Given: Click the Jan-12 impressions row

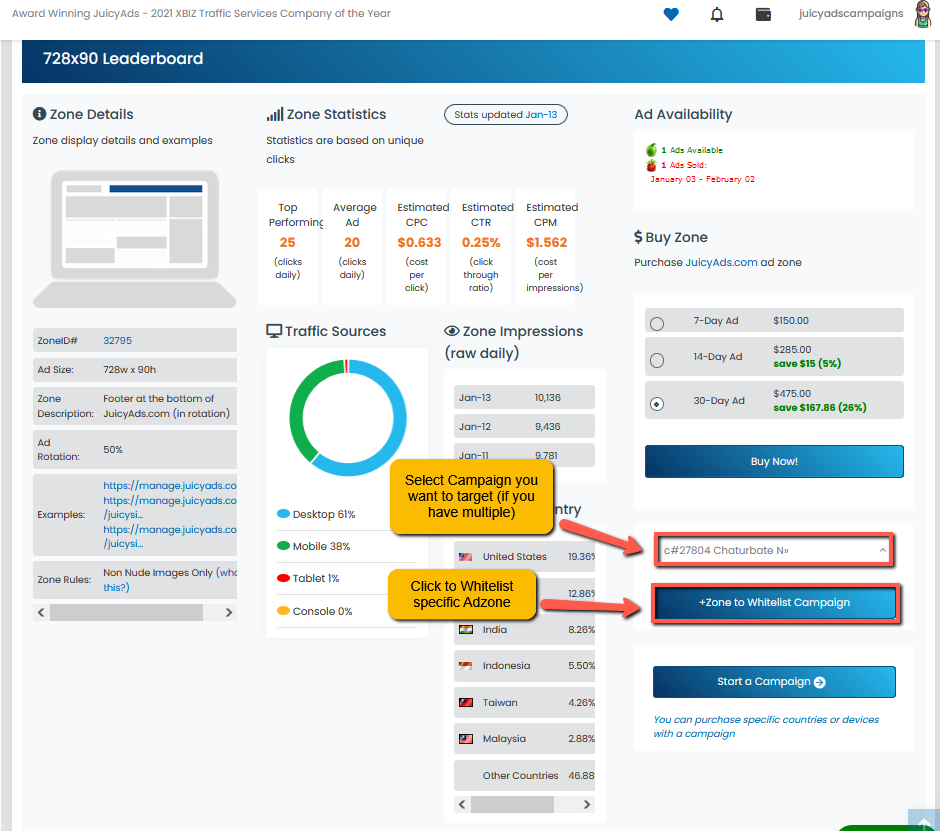Looking at the screenshot, I should (524, 426).
